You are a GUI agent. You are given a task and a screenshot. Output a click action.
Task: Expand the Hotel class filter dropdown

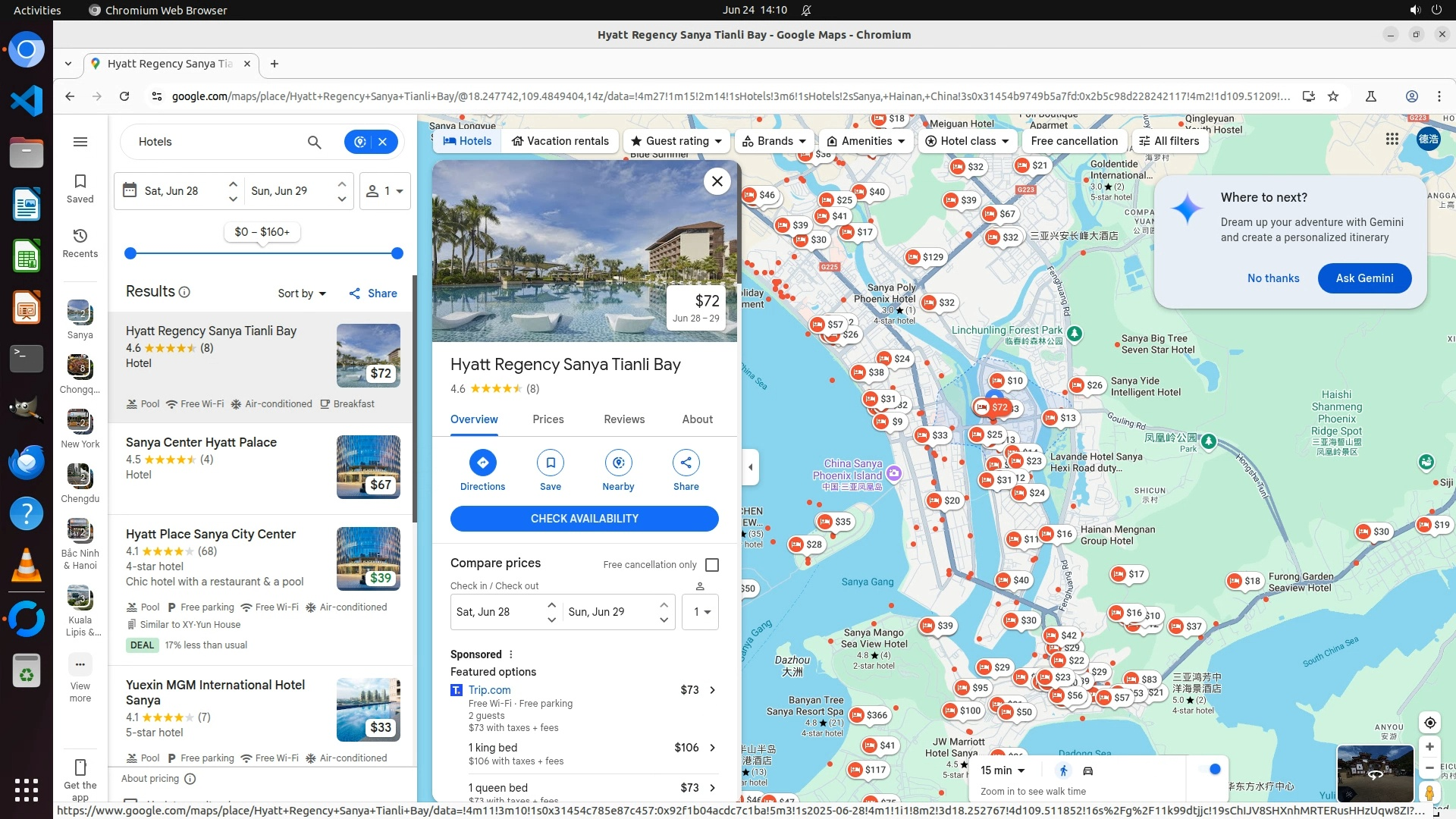point(967,141)
